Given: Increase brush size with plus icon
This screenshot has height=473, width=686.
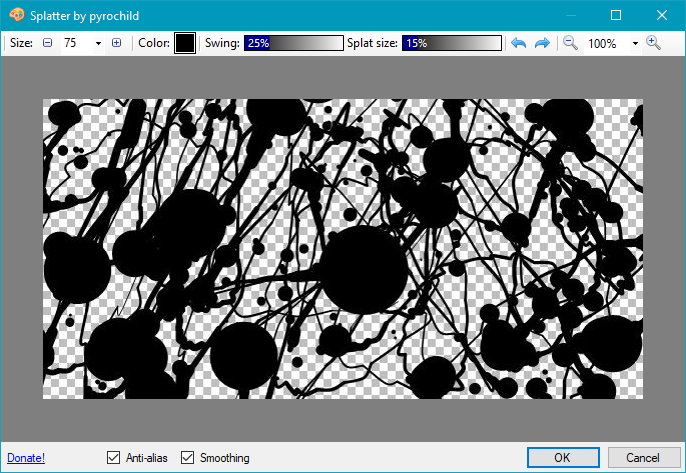Looking at the screenshot, I should click(116, 43).
